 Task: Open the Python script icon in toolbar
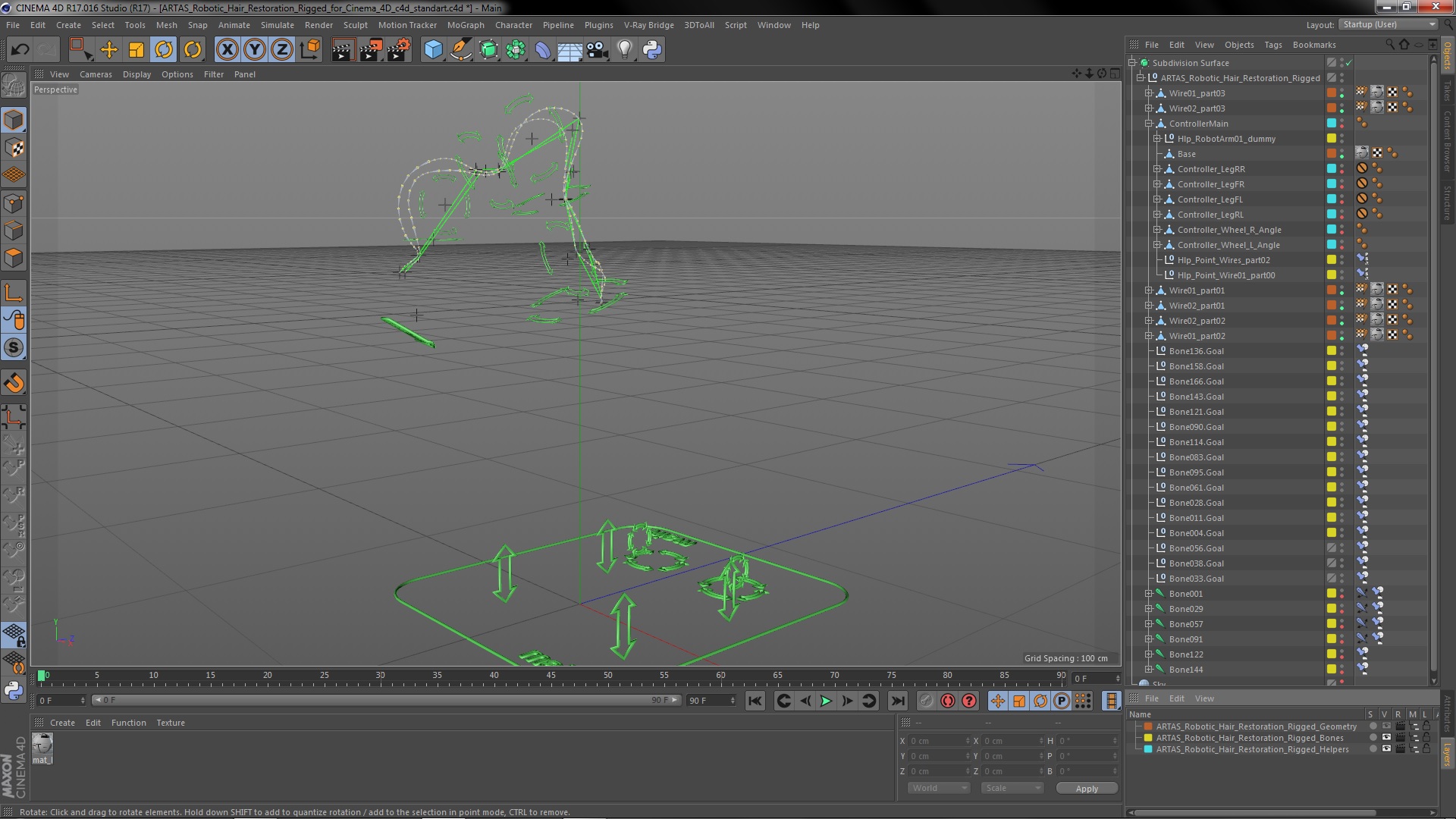(x=652, y=50)
